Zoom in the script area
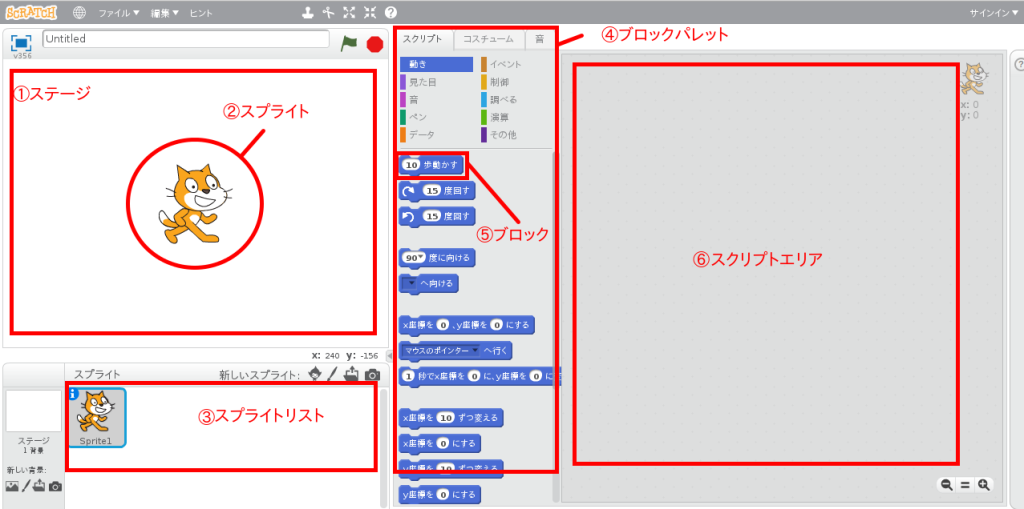The height and width of the screenshot is (509, 1024). click(984, 485)
